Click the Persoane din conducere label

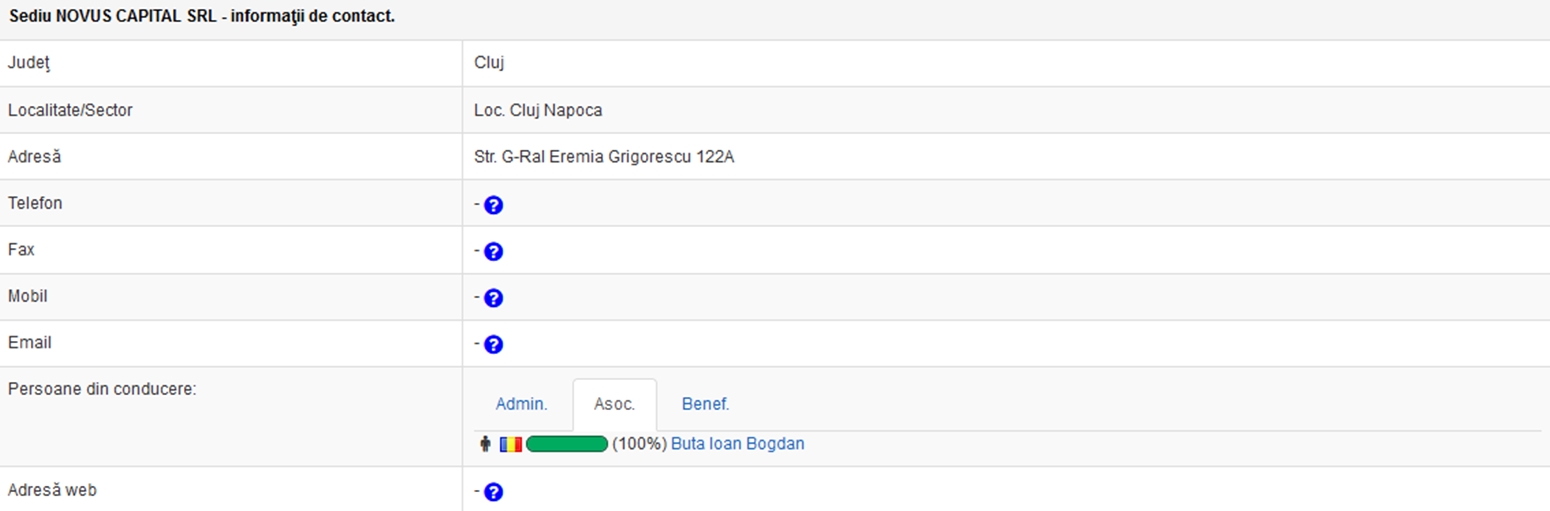point(101,388)
